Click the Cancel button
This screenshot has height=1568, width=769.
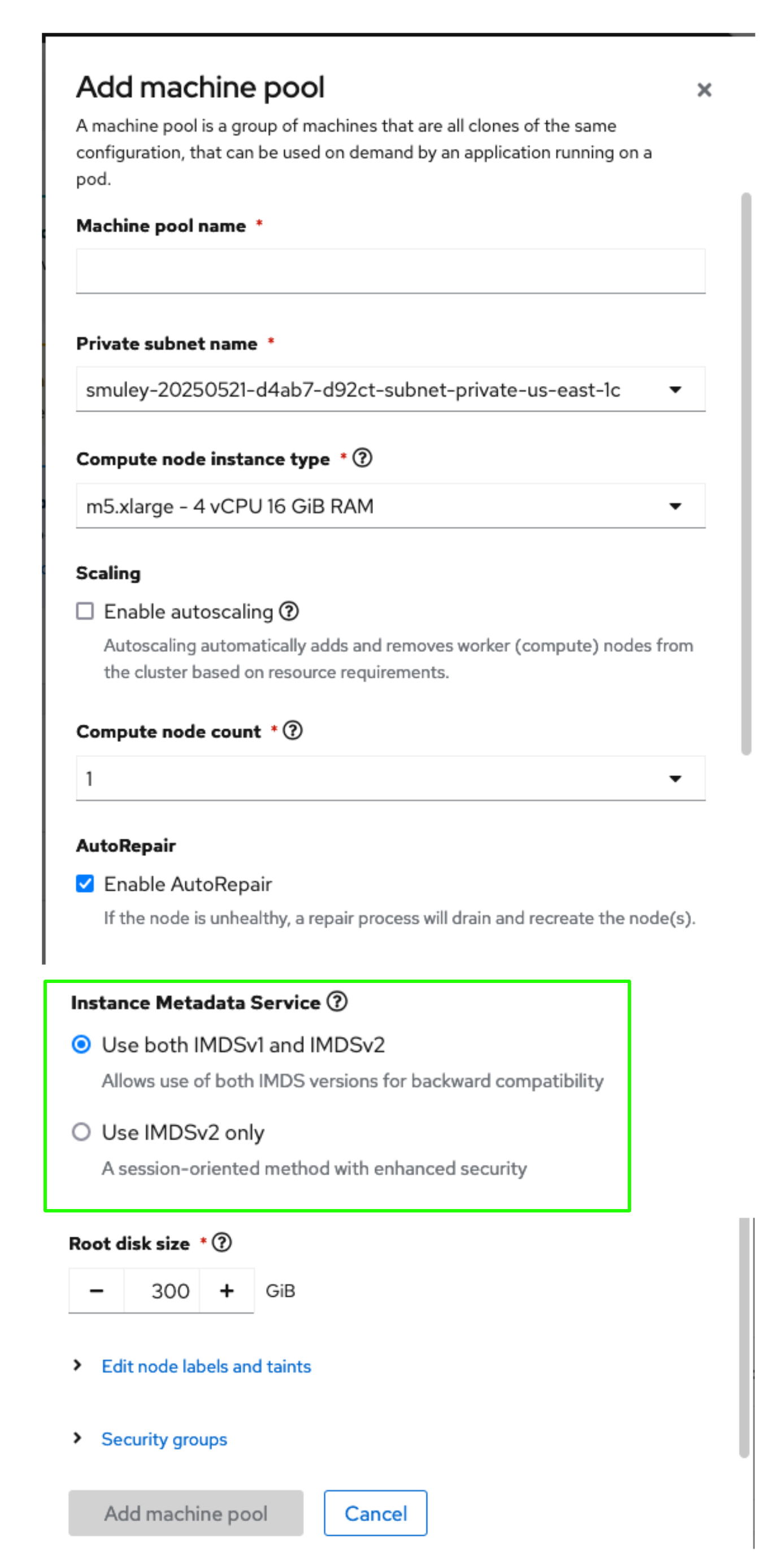point(375,1513)
